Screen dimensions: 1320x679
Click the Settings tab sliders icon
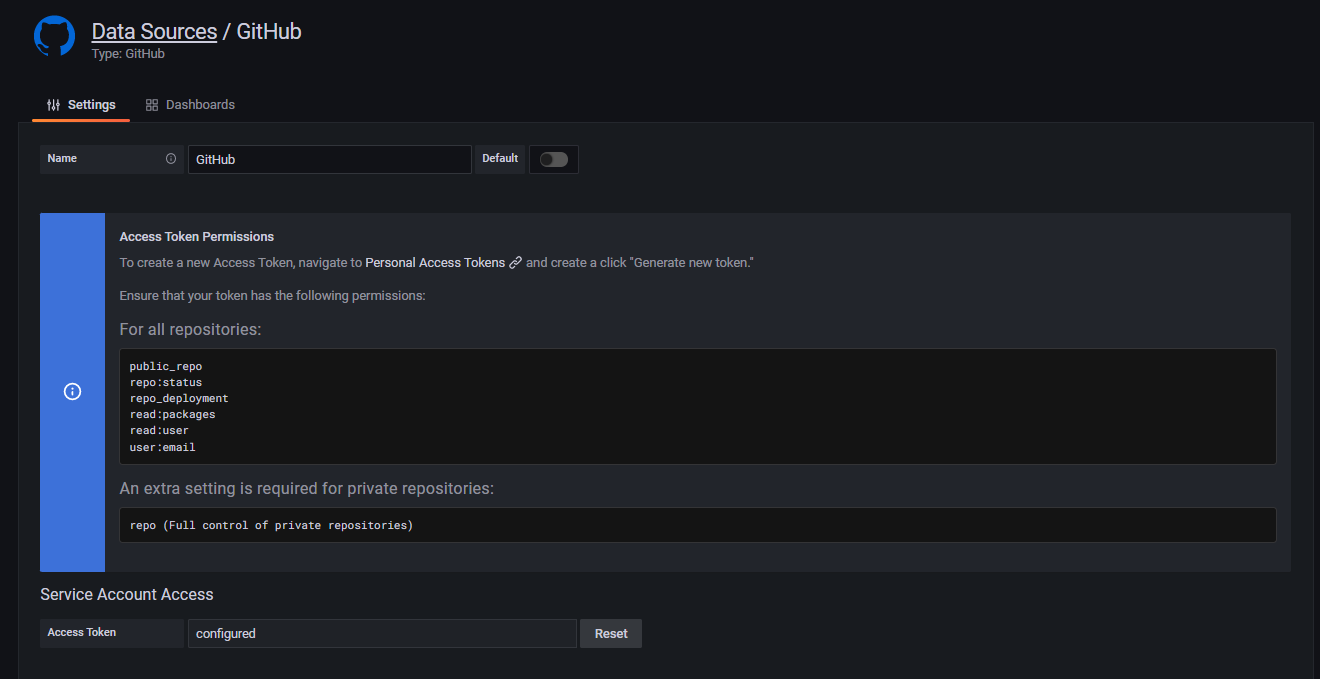point(54,105)
